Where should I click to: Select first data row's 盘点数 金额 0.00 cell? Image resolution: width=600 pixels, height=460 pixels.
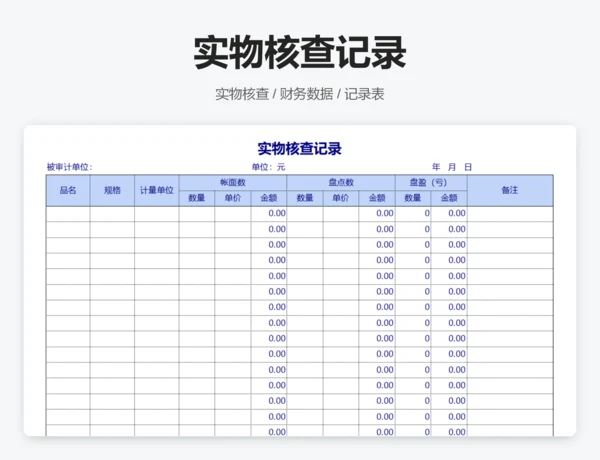pos(377,214)
